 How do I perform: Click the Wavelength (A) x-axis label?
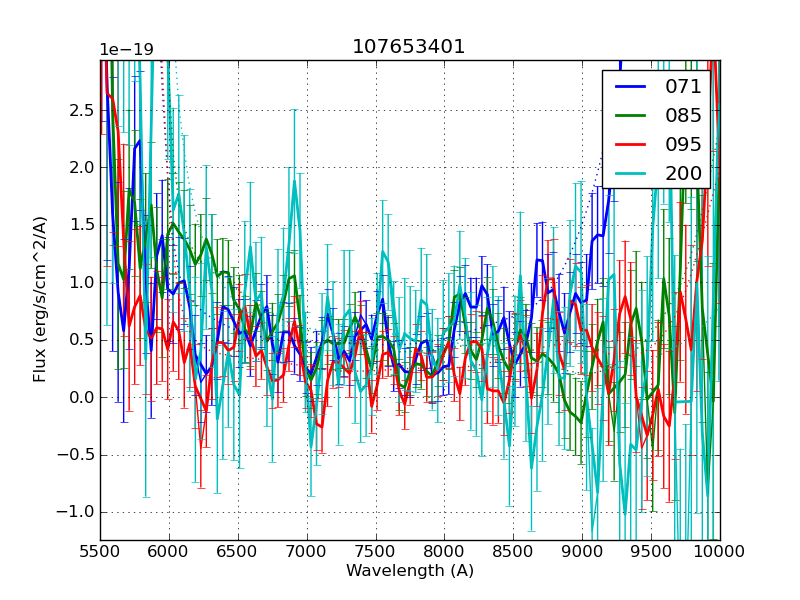click(x=409, y=571)
